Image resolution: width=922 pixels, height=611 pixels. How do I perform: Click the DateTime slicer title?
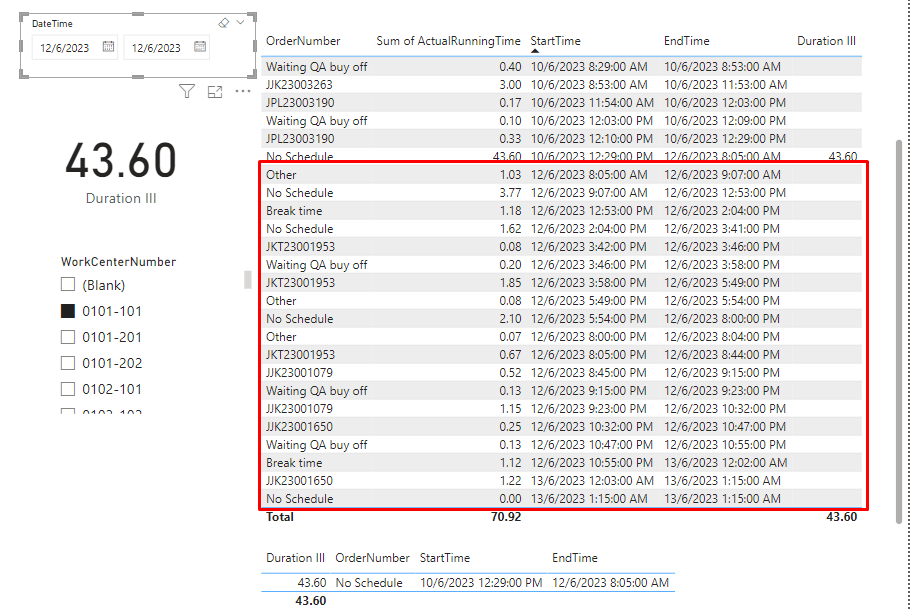[x=52, y=24]
